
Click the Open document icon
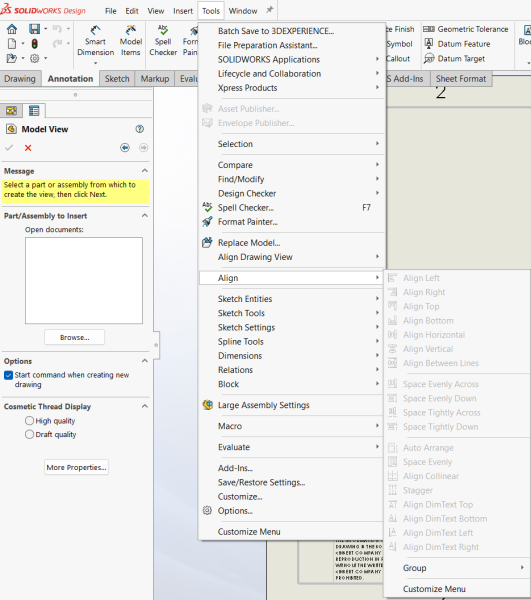(12, 58)
